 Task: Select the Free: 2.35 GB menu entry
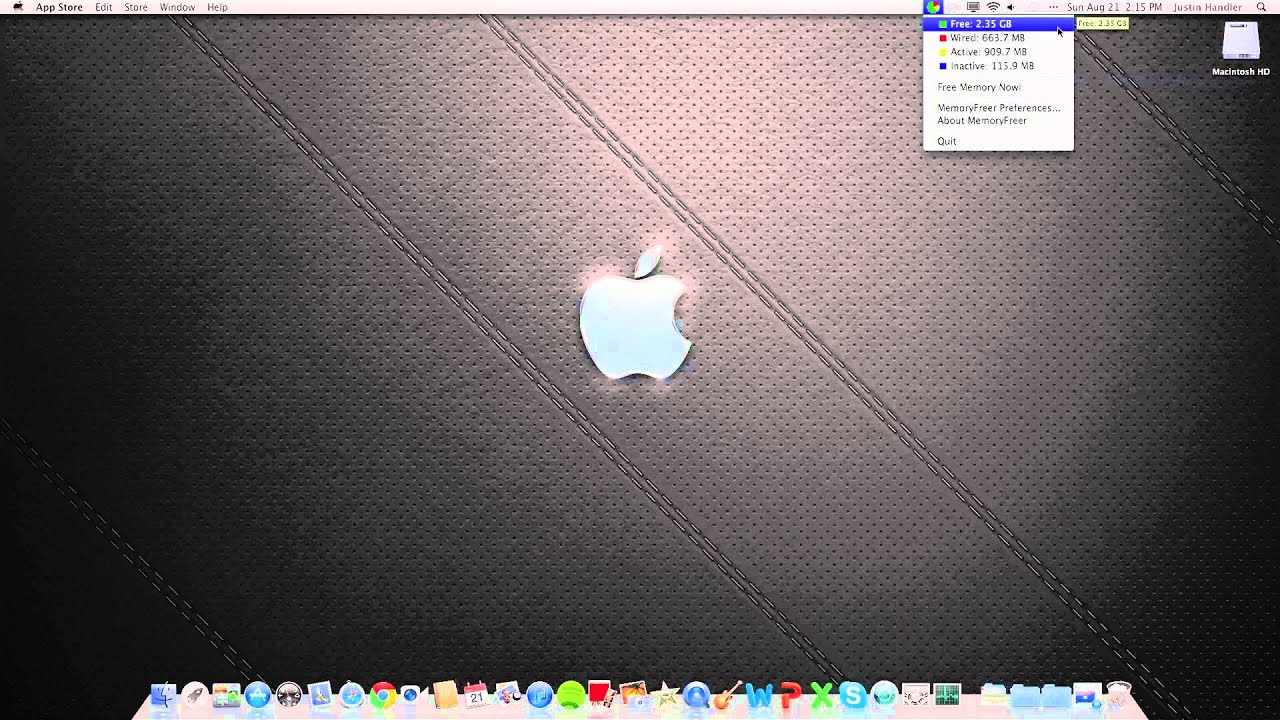click(x=998, y=24)
